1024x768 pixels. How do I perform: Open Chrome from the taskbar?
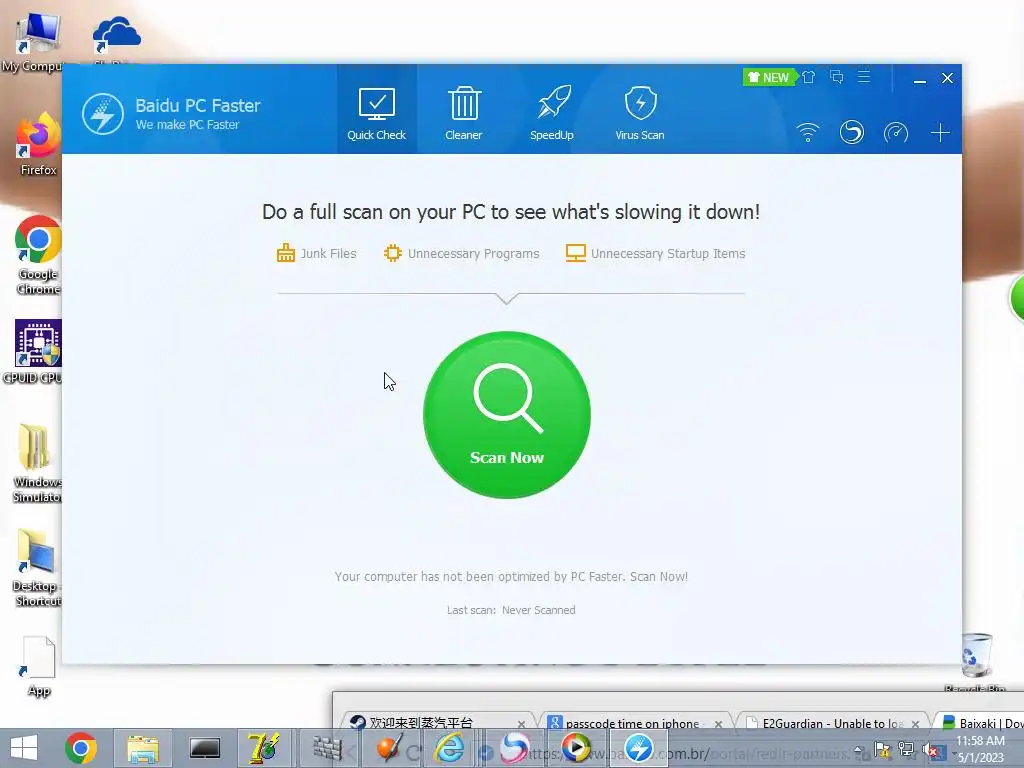coord(81,748)
